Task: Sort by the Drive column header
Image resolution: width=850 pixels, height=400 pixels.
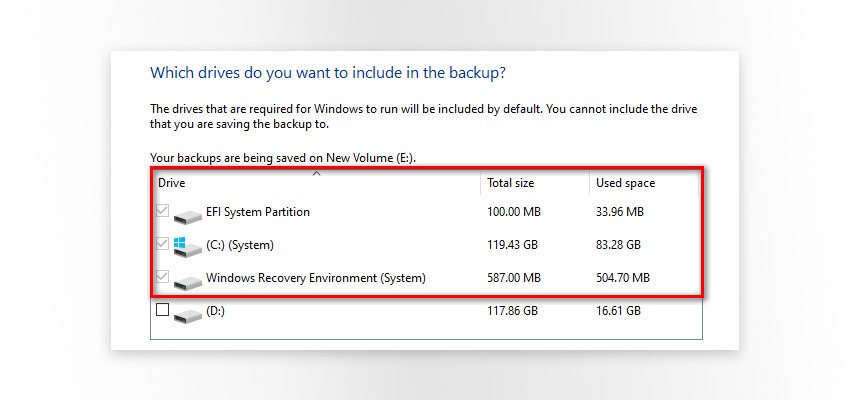Action: 172,183
